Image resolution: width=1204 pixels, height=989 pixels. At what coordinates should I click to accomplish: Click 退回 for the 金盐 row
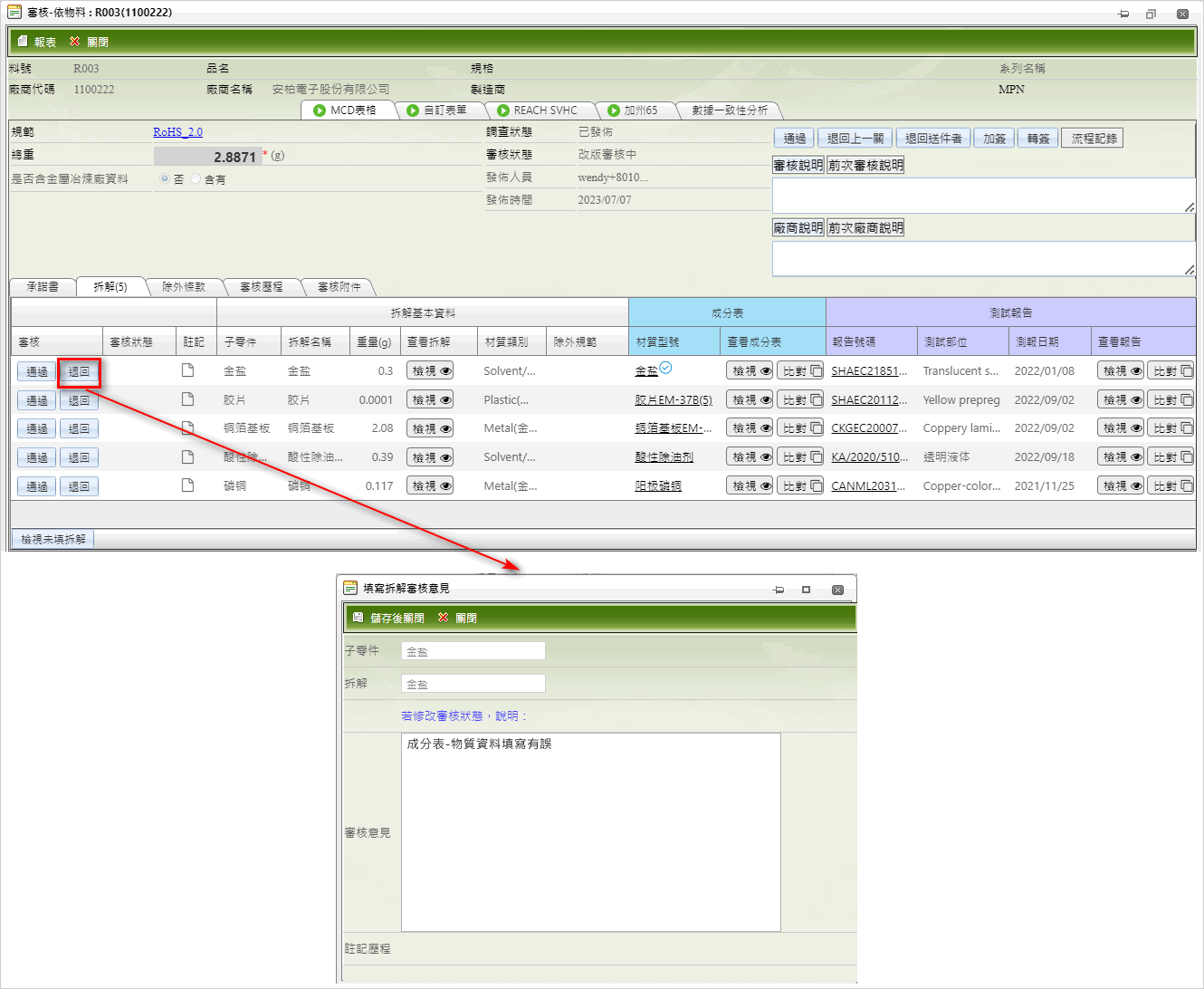[79, 372]
